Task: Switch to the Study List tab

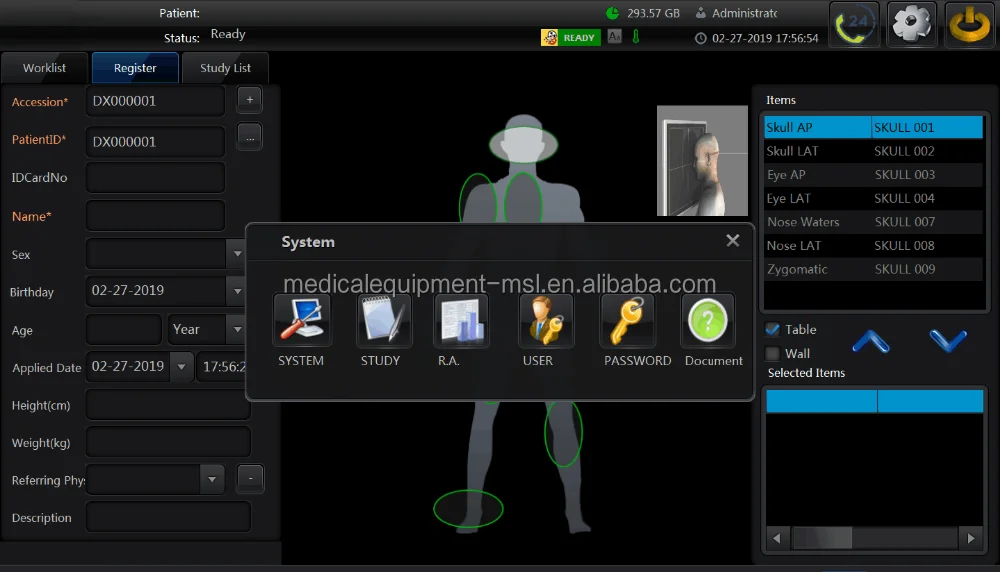Action: tap(225, 68)
